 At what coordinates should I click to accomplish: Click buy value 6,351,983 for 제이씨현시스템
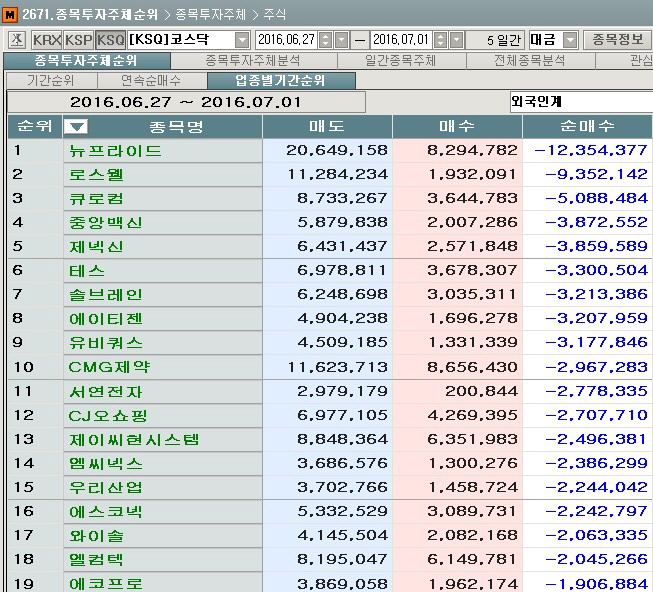pos(472,440)
